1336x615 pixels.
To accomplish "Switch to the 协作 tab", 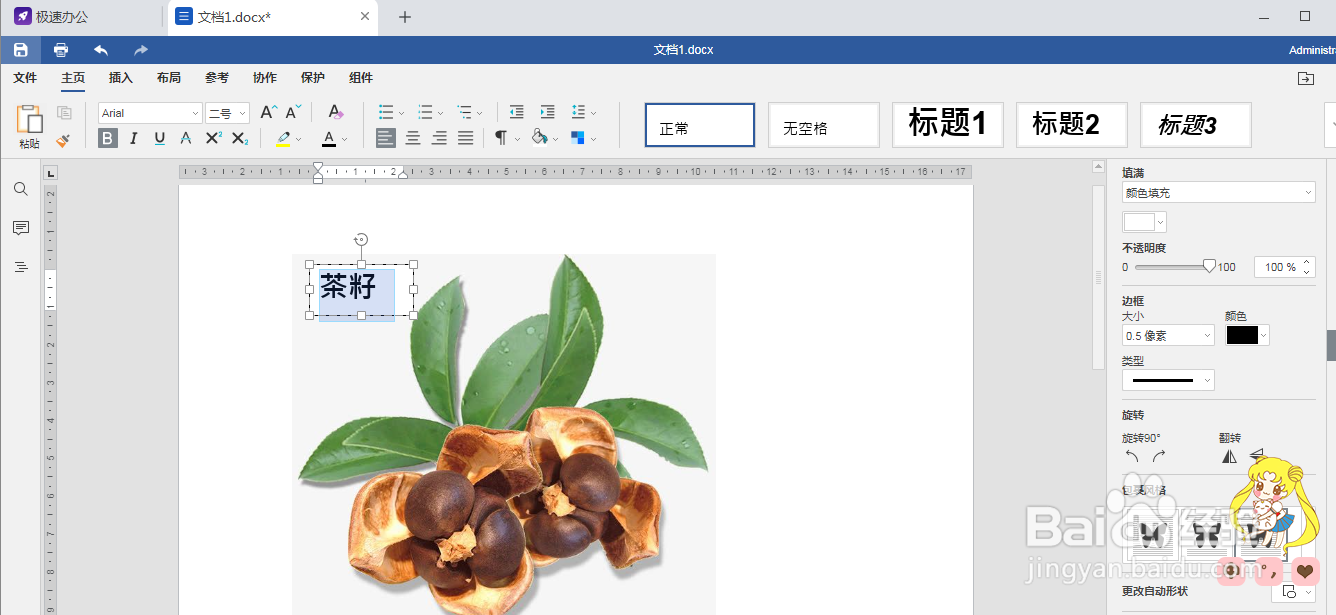I will coord(265,78).
